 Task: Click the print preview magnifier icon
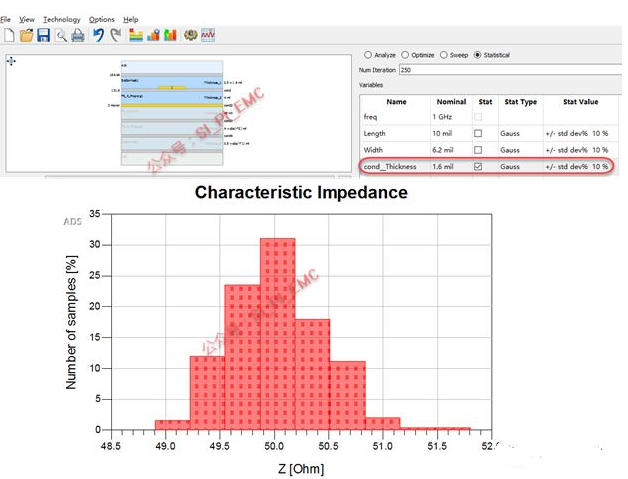tap(61, 36)
